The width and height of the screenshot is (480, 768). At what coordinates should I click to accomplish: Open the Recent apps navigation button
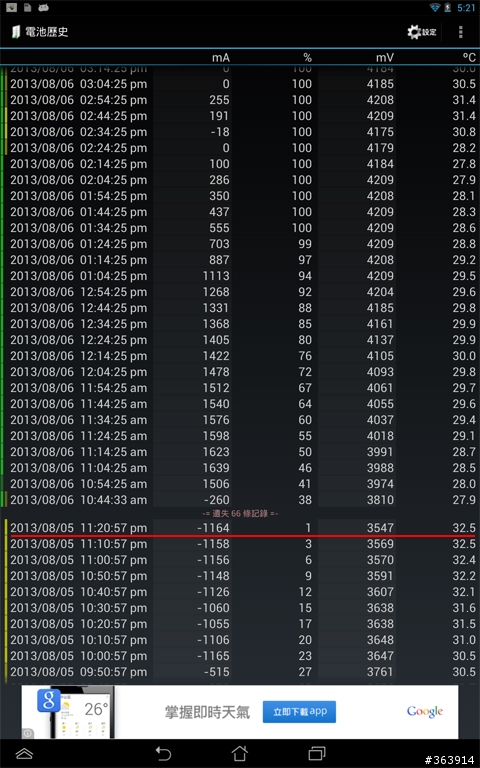[317, 753]
